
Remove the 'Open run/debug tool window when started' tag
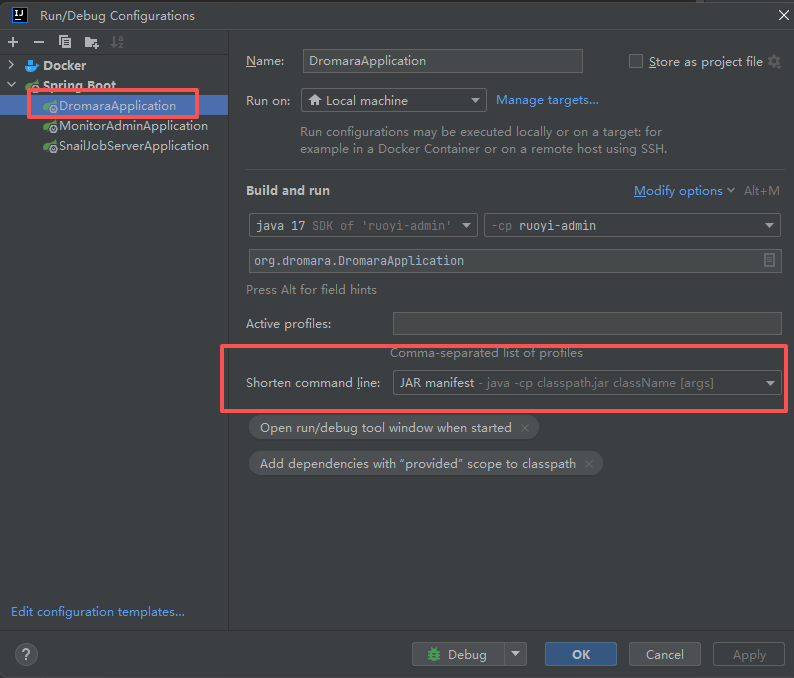(525, 428)
